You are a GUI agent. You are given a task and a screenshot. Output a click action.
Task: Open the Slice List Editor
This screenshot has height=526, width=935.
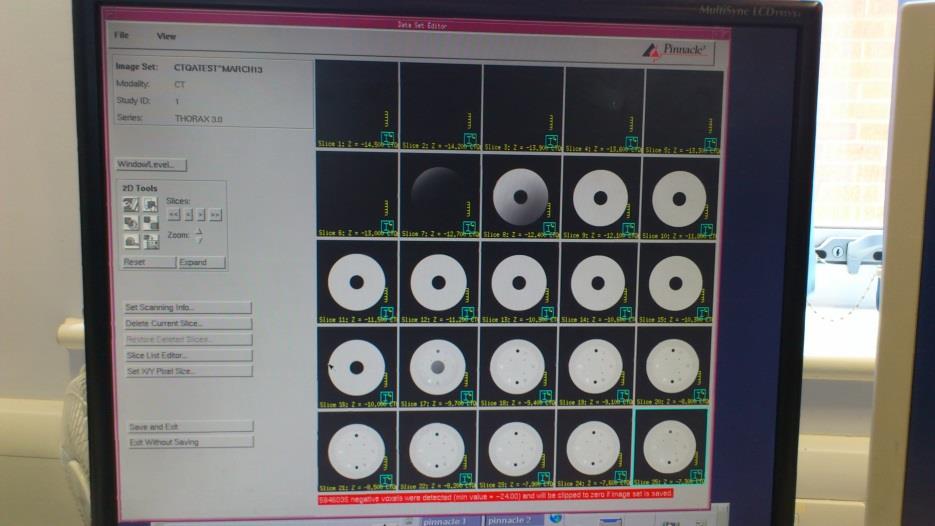[188, 355]
